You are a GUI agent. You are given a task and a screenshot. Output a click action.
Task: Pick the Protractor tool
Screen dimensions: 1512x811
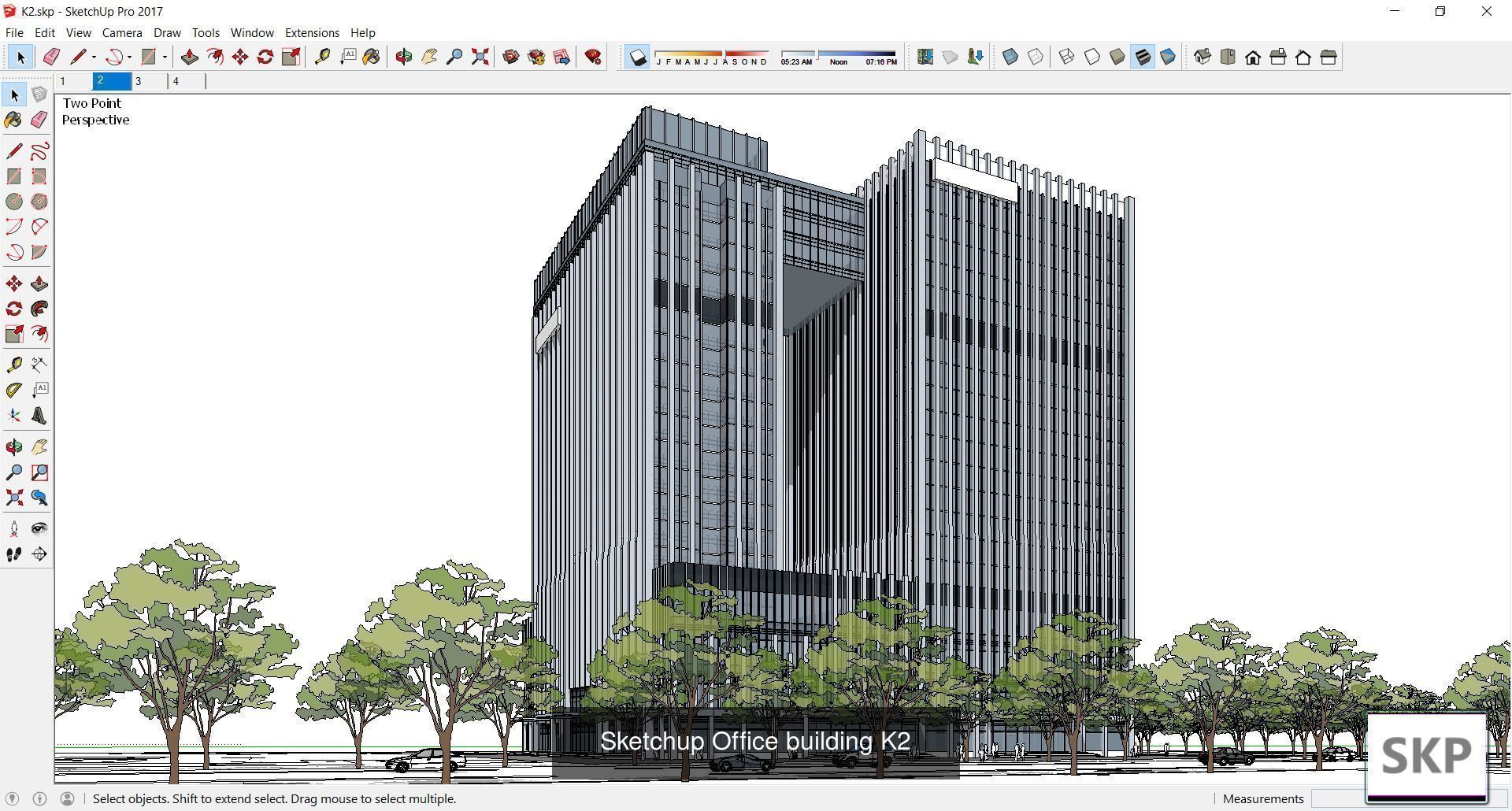(14, 390)
